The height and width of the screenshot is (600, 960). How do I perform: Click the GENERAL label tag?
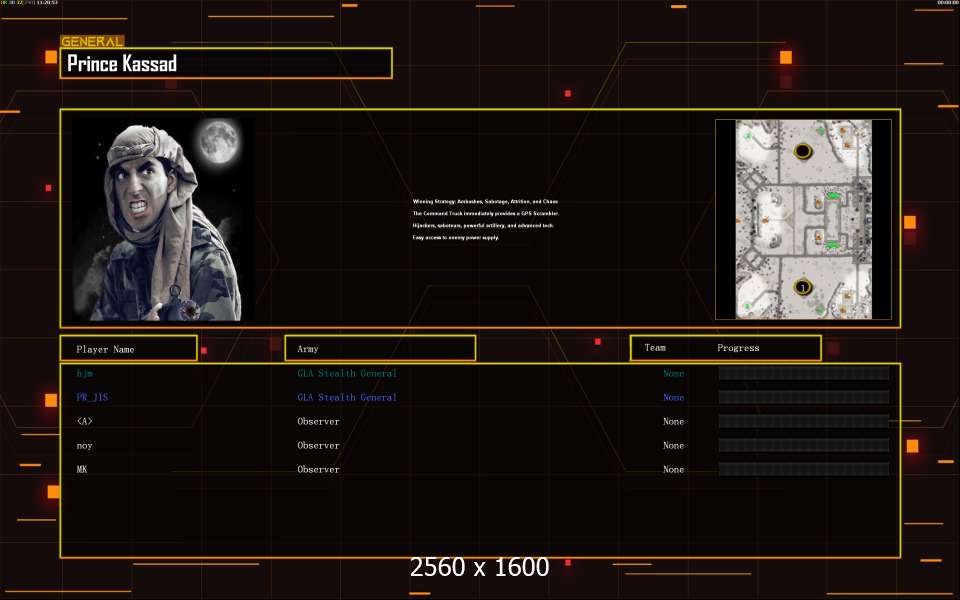click(92, 42)
